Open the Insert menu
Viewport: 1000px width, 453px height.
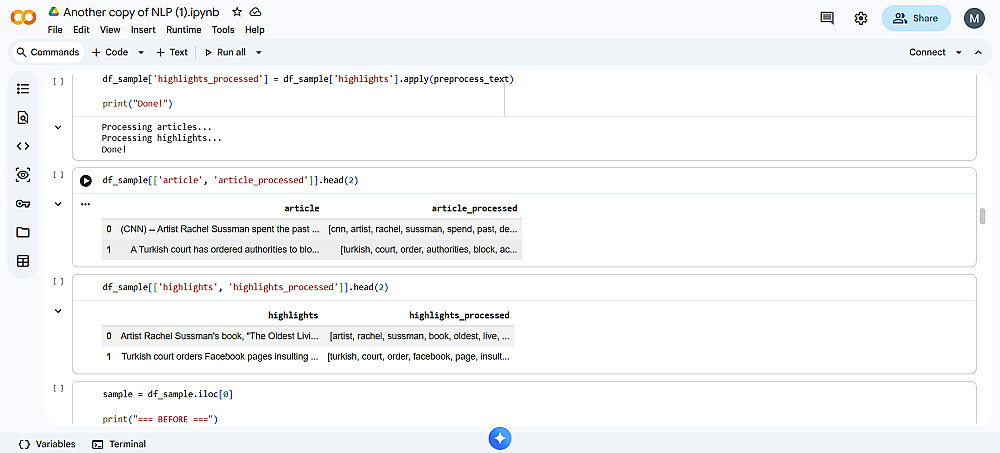(x=143, y=30)
